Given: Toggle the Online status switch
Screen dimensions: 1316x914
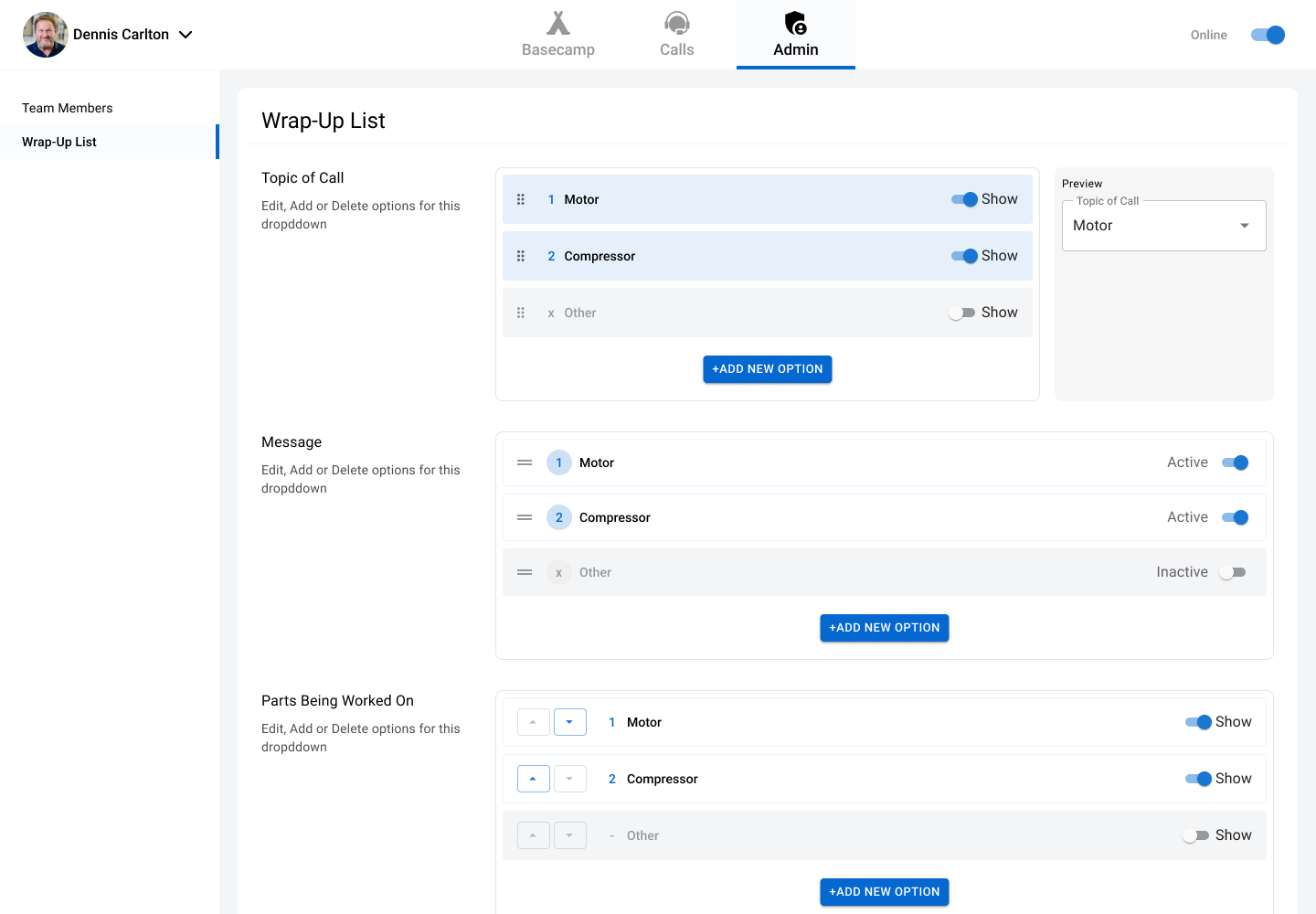Looking at the screenshot, I should [x=1268, y=35].
